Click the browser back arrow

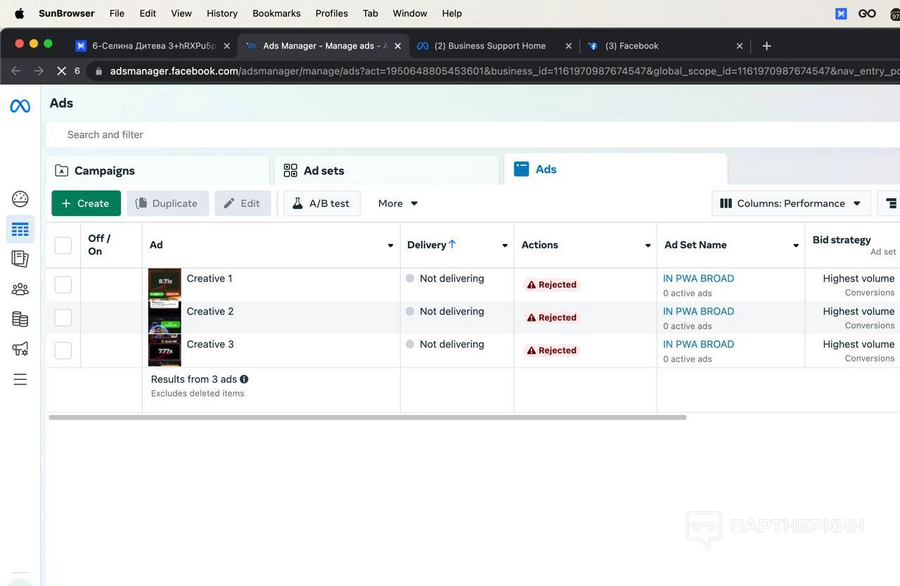(16, 71)
